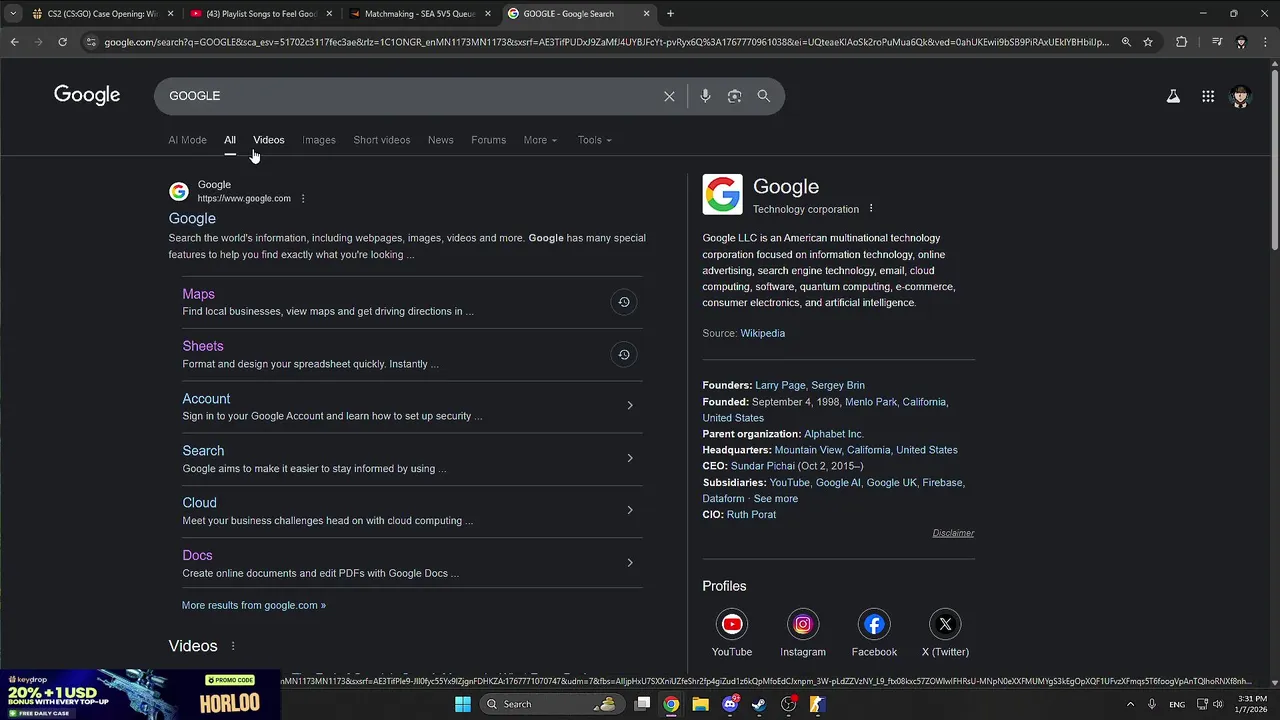Screen dimensions: 1280x720
Task: Open File Explorer from taskbar
Action: [x=701, y=704]
